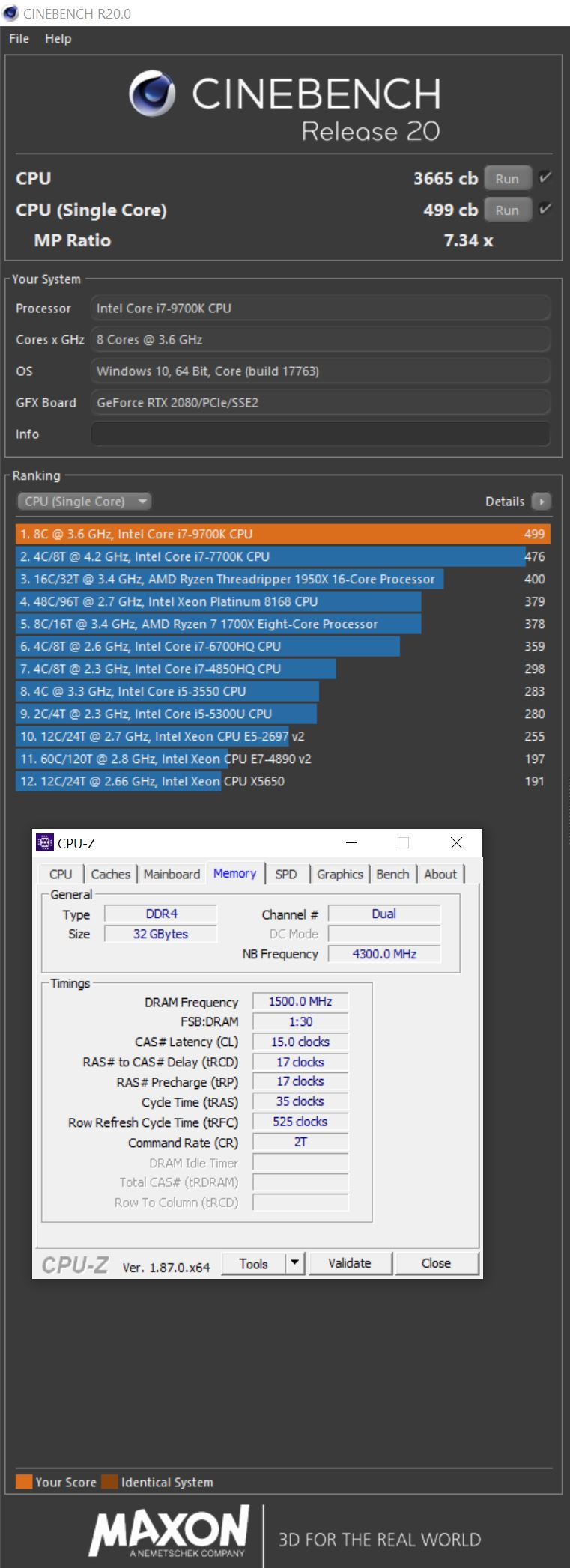570x1568 pixels.
Task: Open the CPU-Z Tools dropdown arrow
Action: [x=295, y=1263]
